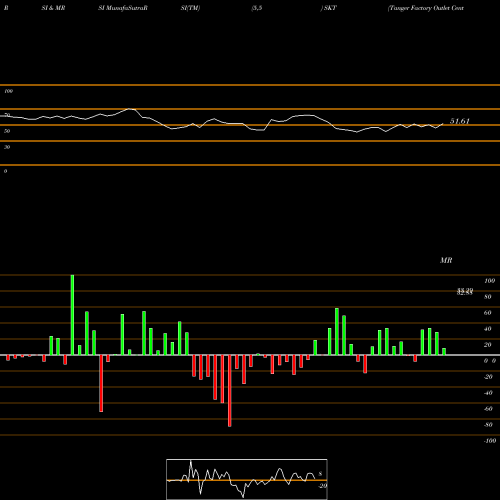500x500 pixels.
Task: Click the MR right-axis label -100
Action: click(x=490, y=441)
